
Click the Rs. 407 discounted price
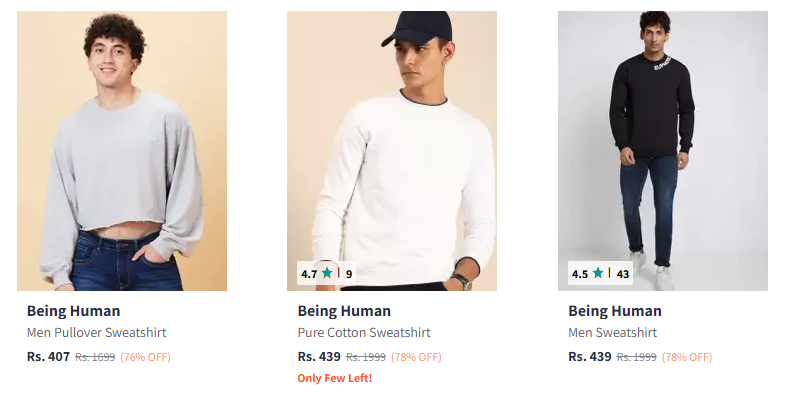[x=48, y=357]
